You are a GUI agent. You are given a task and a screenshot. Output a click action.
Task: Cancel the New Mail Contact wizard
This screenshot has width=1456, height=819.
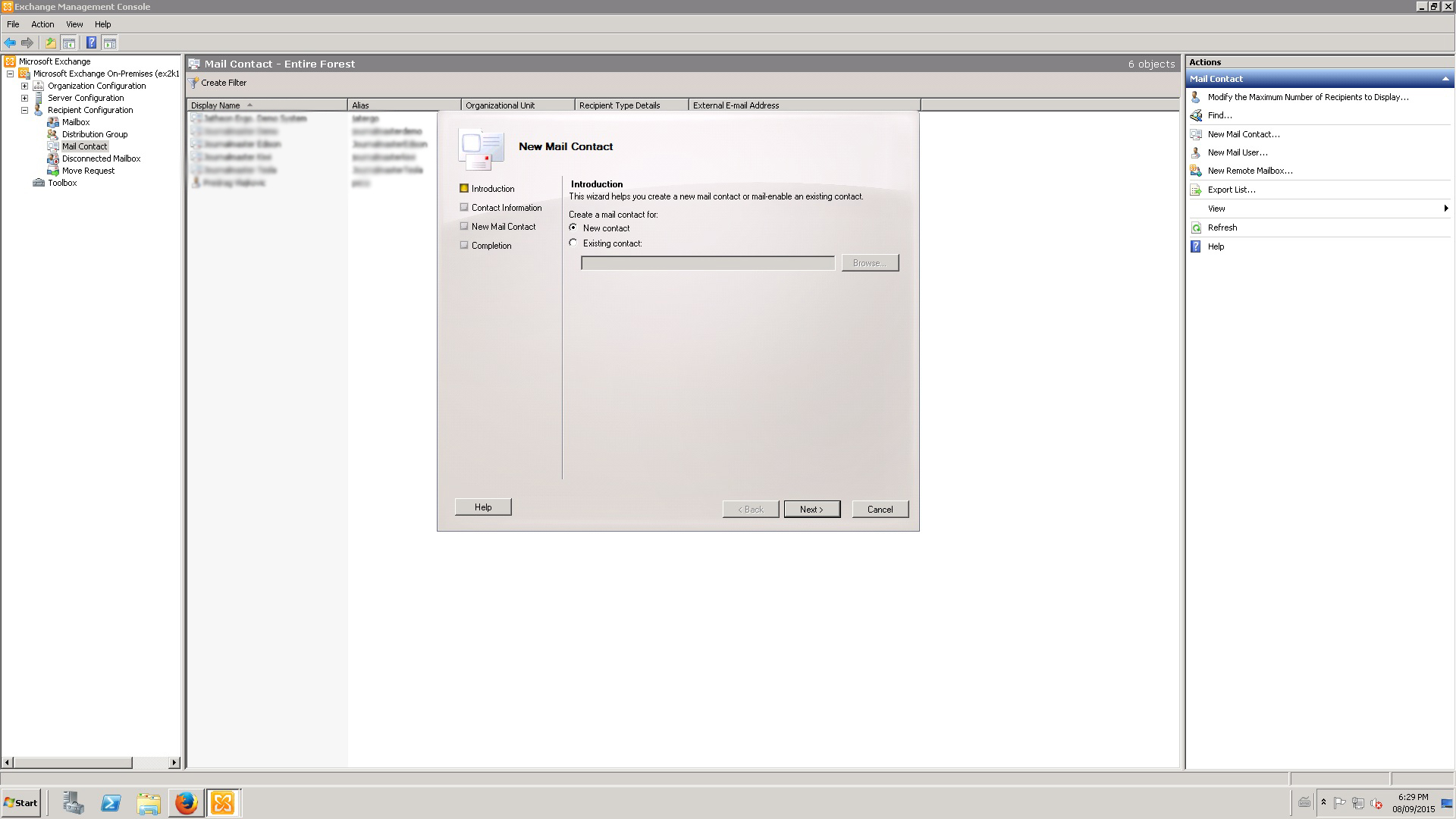tap(880, 510)
